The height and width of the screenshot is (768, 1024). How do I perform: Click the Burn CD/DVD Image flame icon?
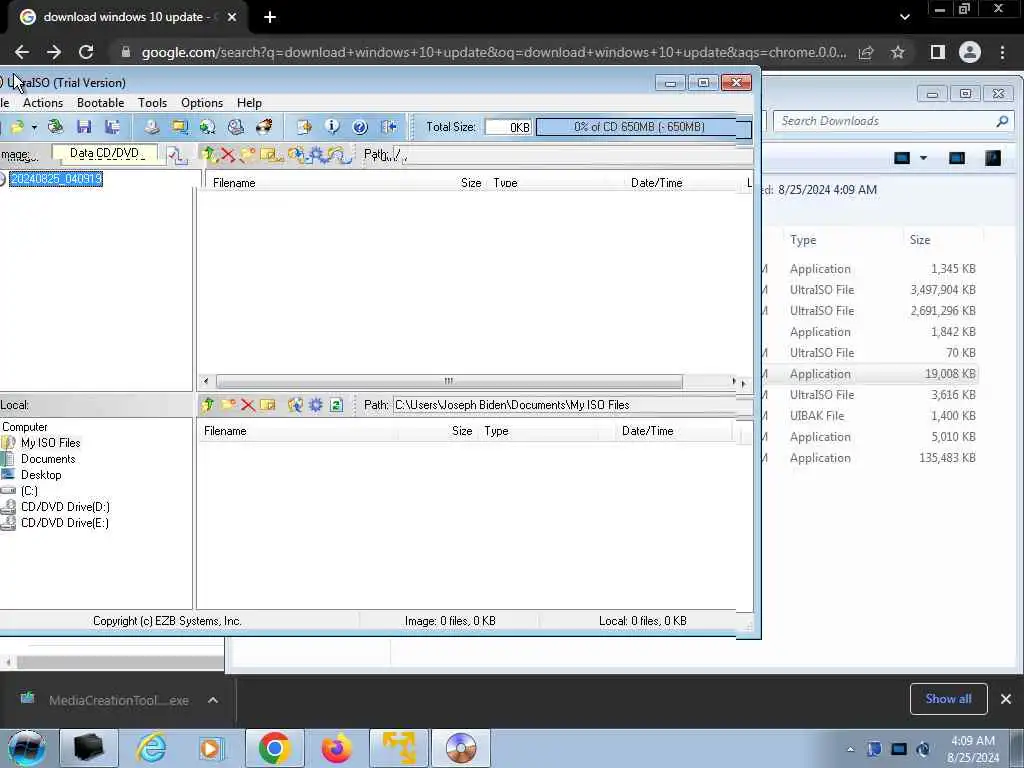264,127
